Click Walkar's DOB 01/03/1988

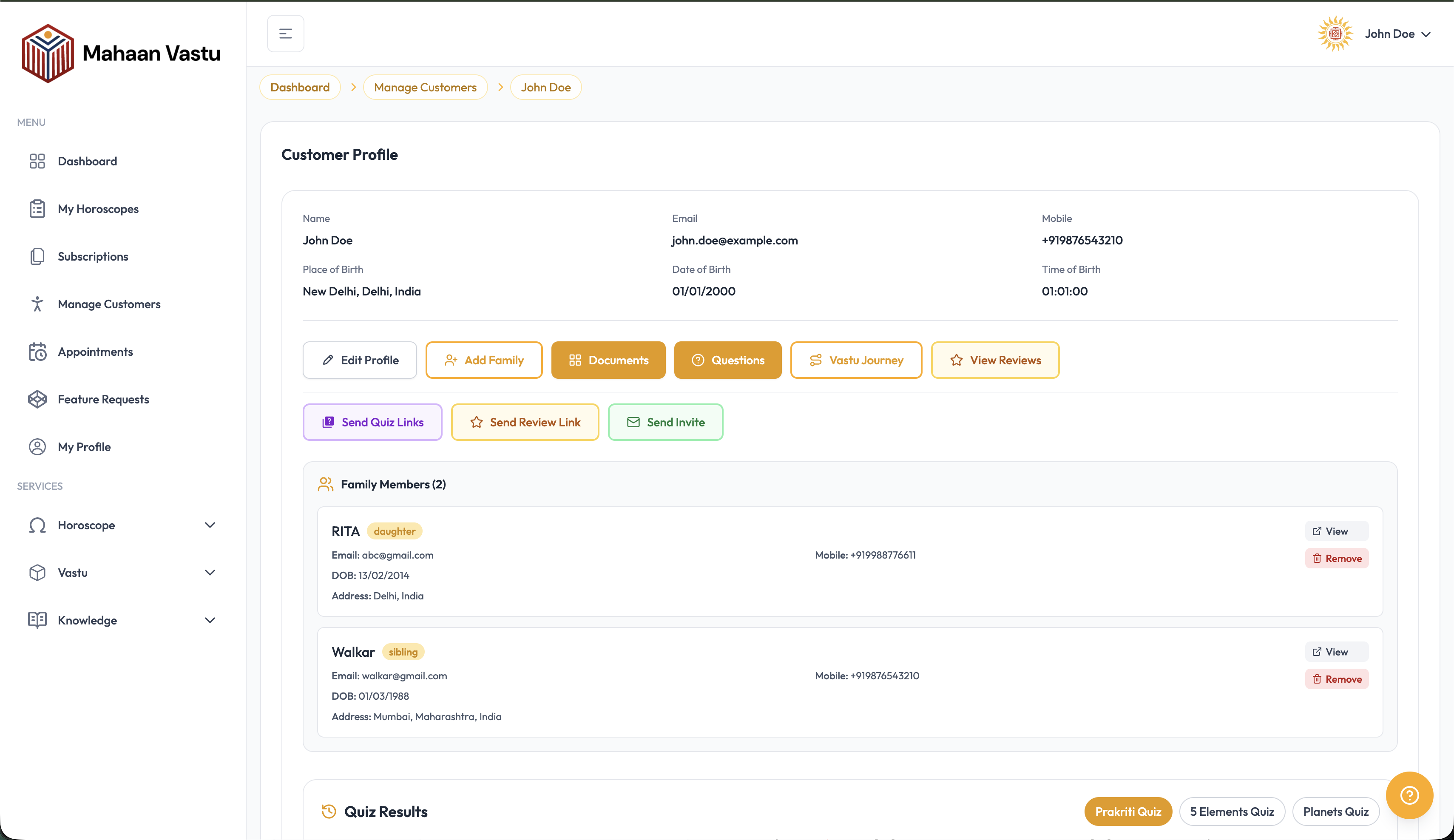point(383,696)
